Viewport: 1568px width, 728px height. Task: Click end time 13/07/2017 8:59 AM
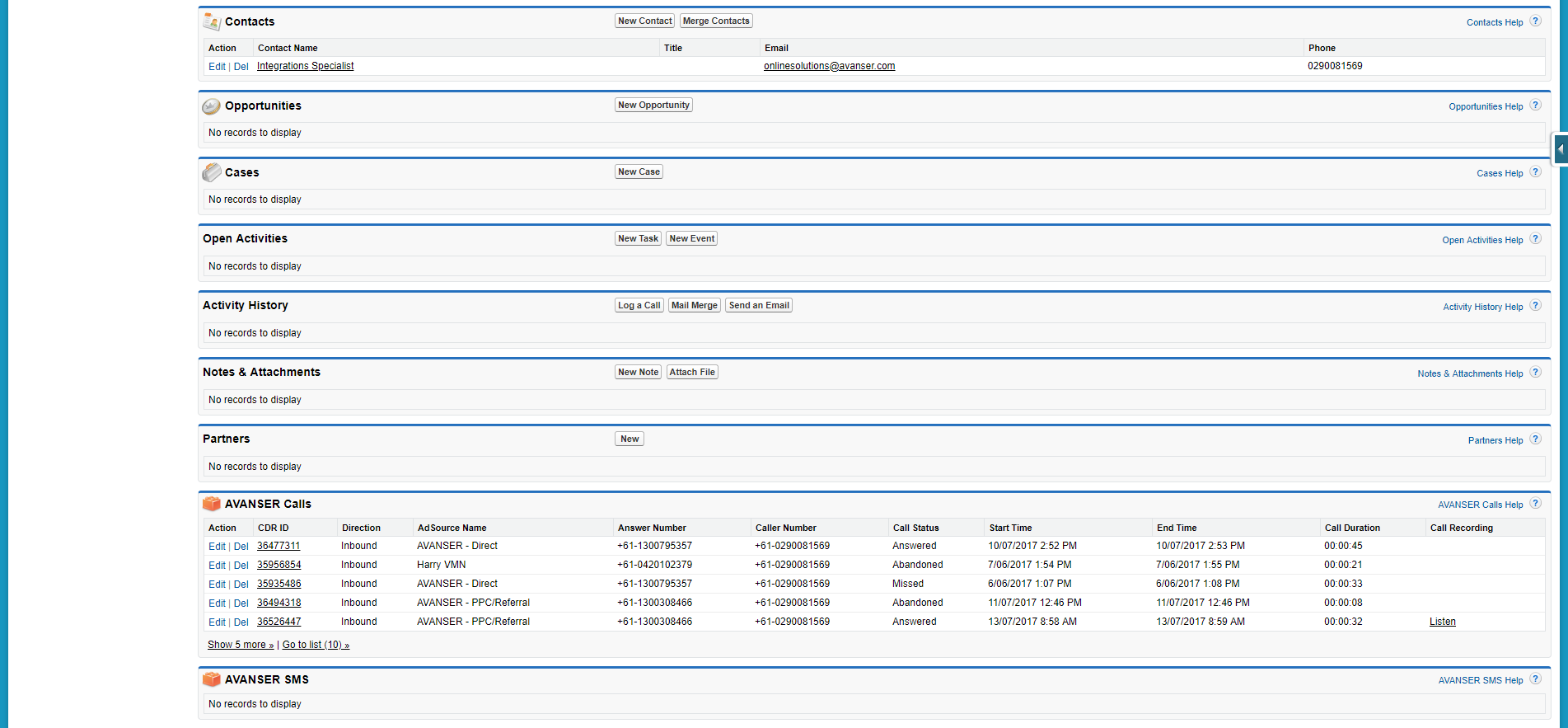(1201, 622)
